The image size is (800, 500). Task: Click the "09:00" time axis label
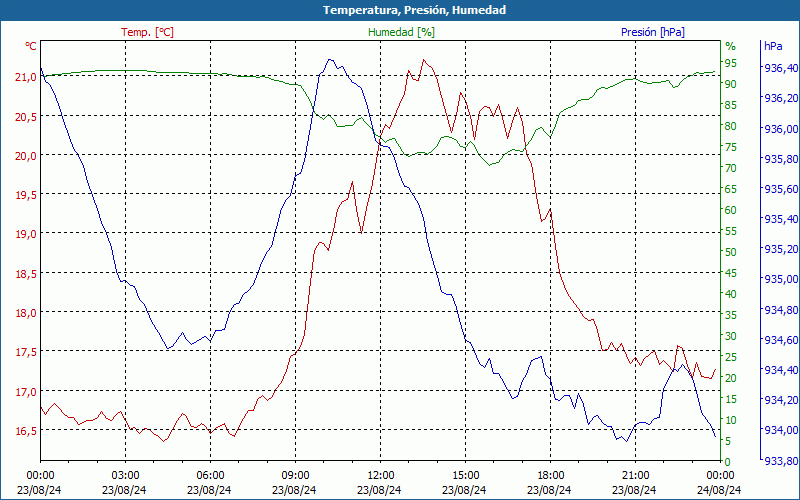(x=295, y=476)
